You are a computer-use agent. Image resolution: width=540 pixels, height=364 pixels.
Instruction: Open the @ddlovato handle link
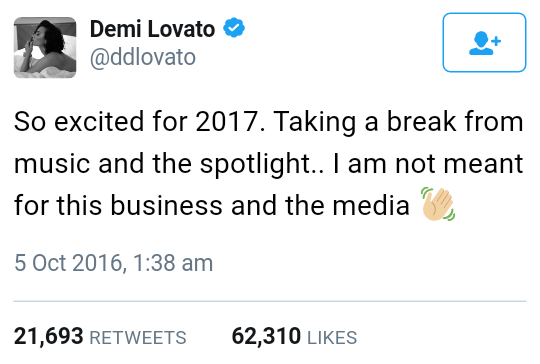(x=143, y=57)
